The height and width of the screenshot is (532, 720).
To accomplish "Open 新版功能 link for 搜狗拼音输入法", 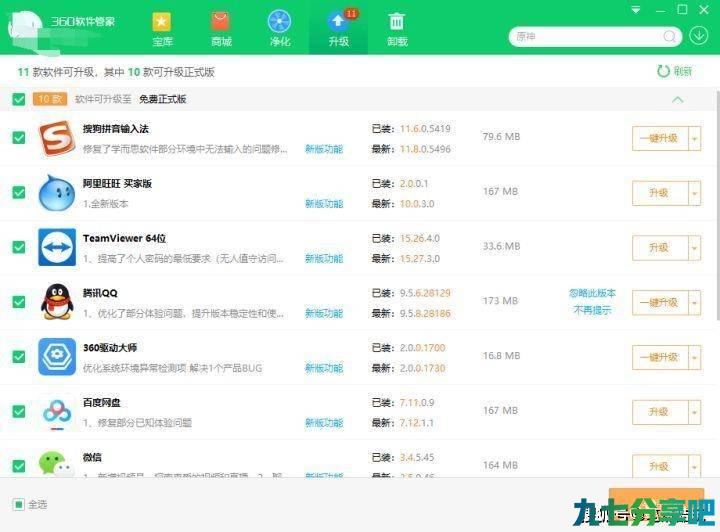I will click(324, 149).
